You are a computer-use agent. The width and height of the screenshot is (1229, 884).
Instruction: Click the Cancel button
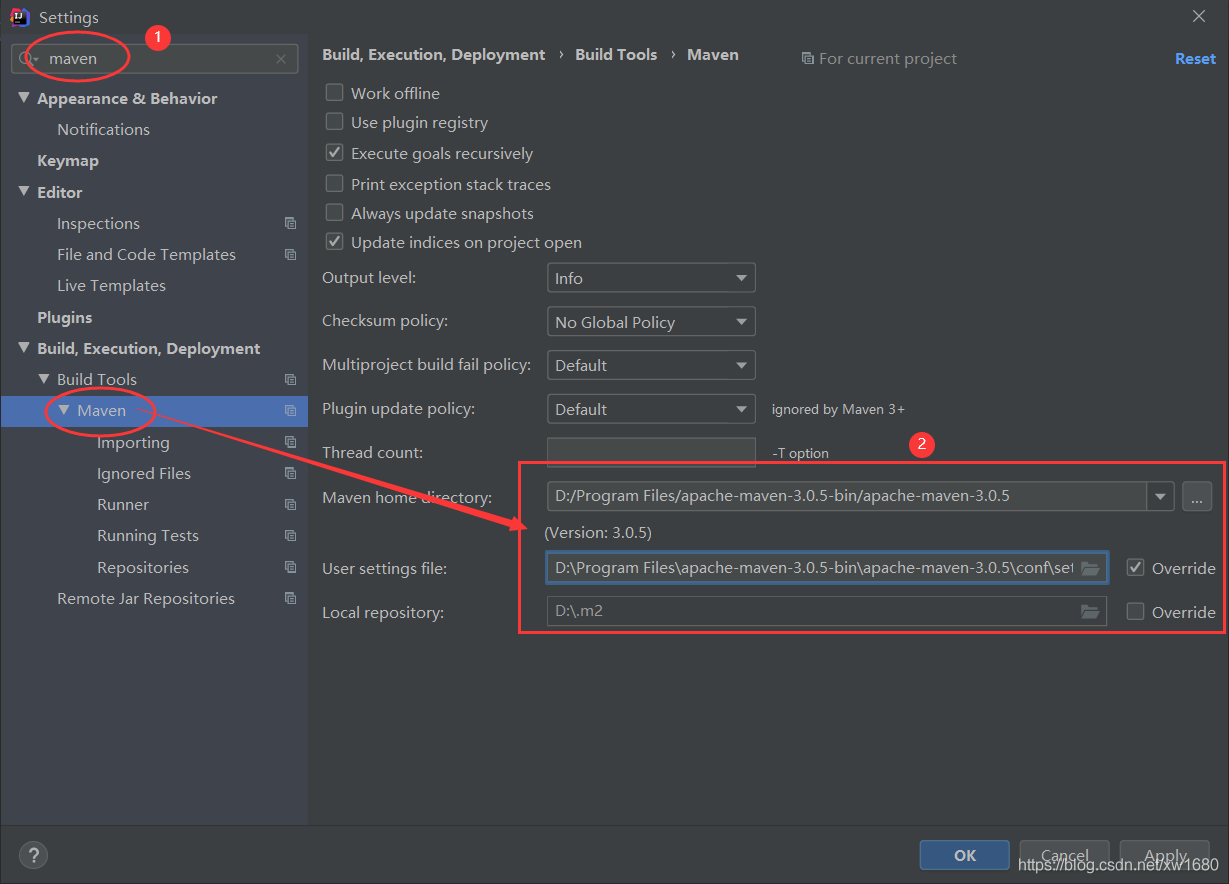[1064, 855]
